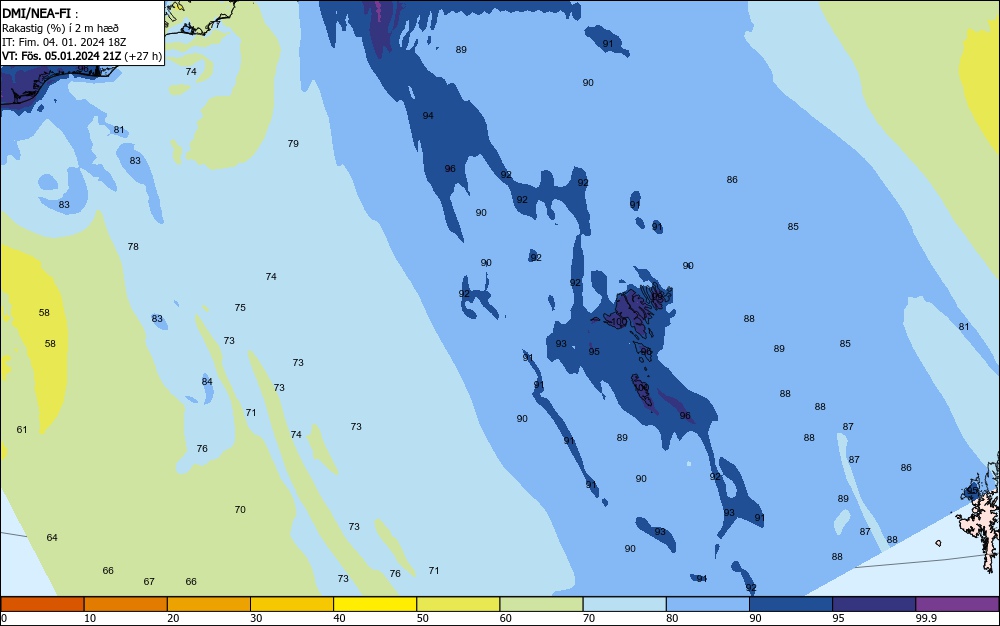
Task: Click the map humidity value 67
Action: coord(149,581)
